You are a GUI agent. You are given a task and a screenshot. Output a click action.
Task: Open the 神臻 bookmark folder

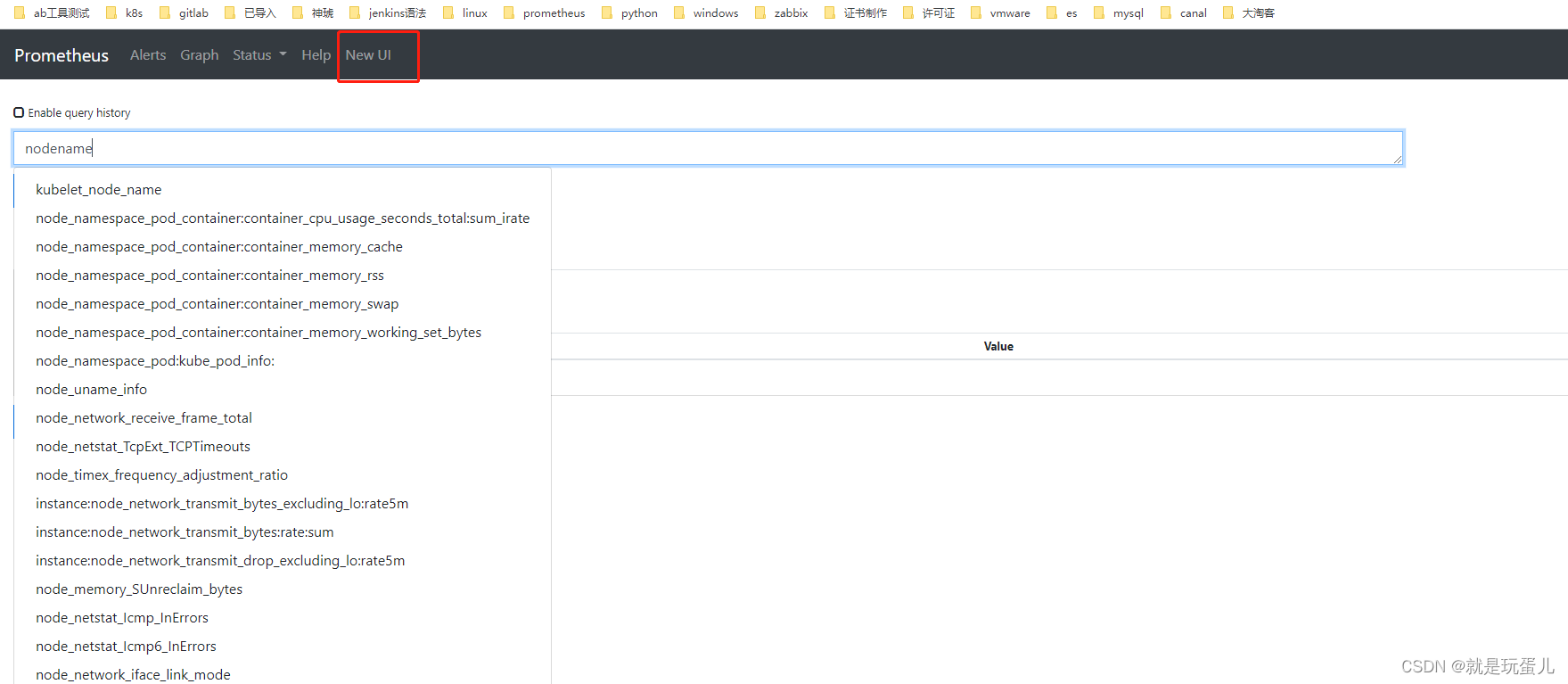tap(313, 12)
